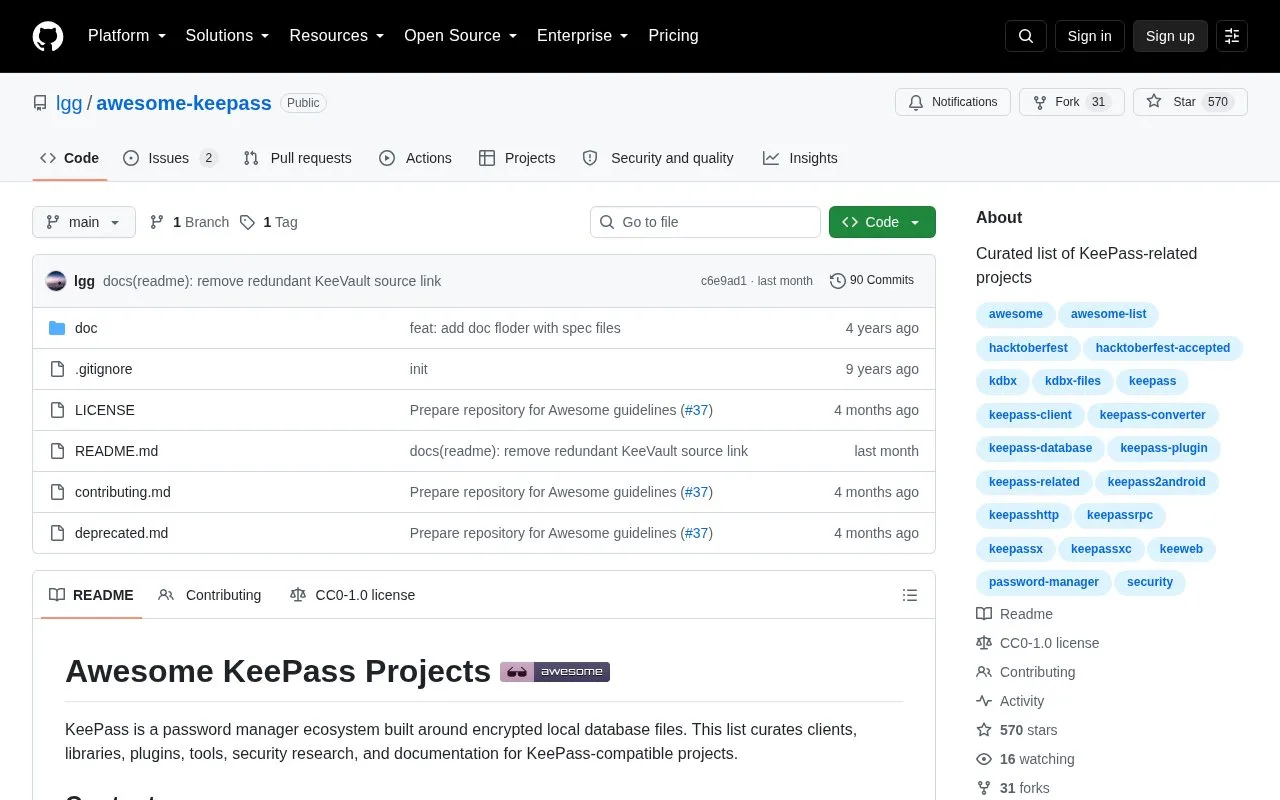Open the keepassxc topic tag

pyautogui.click(x=1101, y=549)
